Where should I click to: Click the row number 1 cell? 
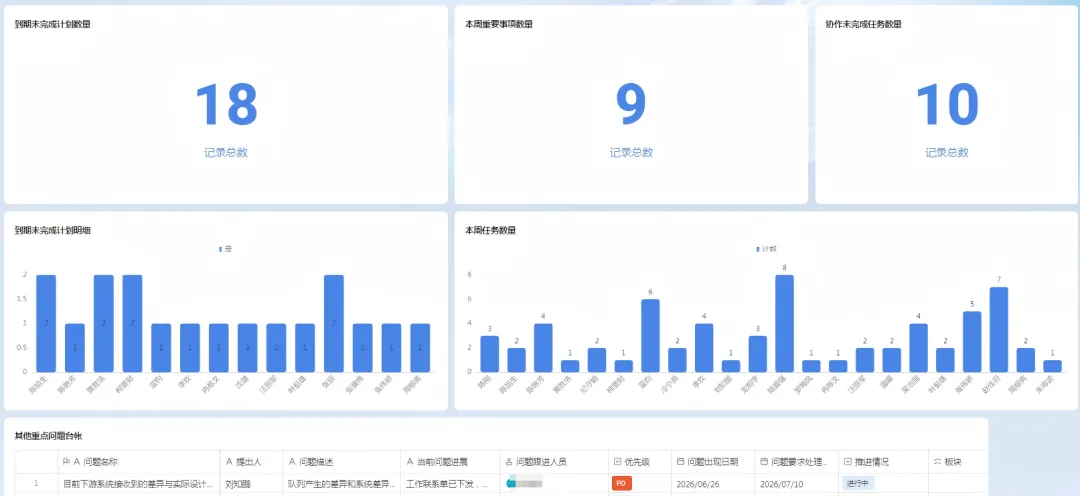coord(37,484)
